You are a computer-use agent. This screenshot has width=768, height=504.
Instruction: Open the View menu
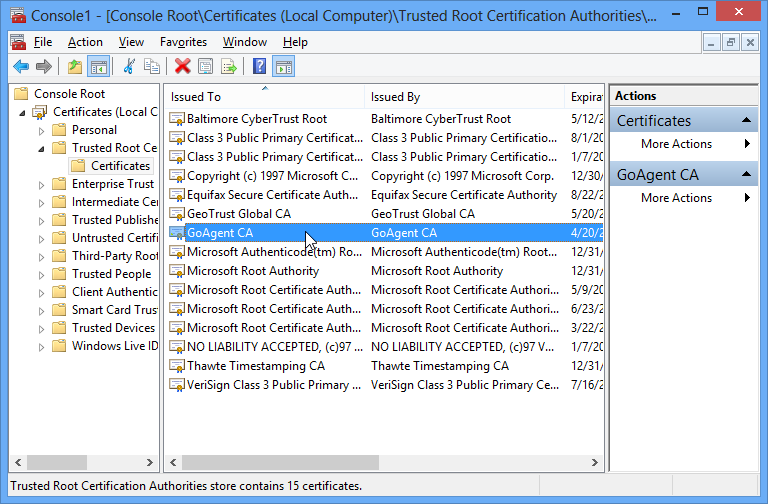click(131, 42)
